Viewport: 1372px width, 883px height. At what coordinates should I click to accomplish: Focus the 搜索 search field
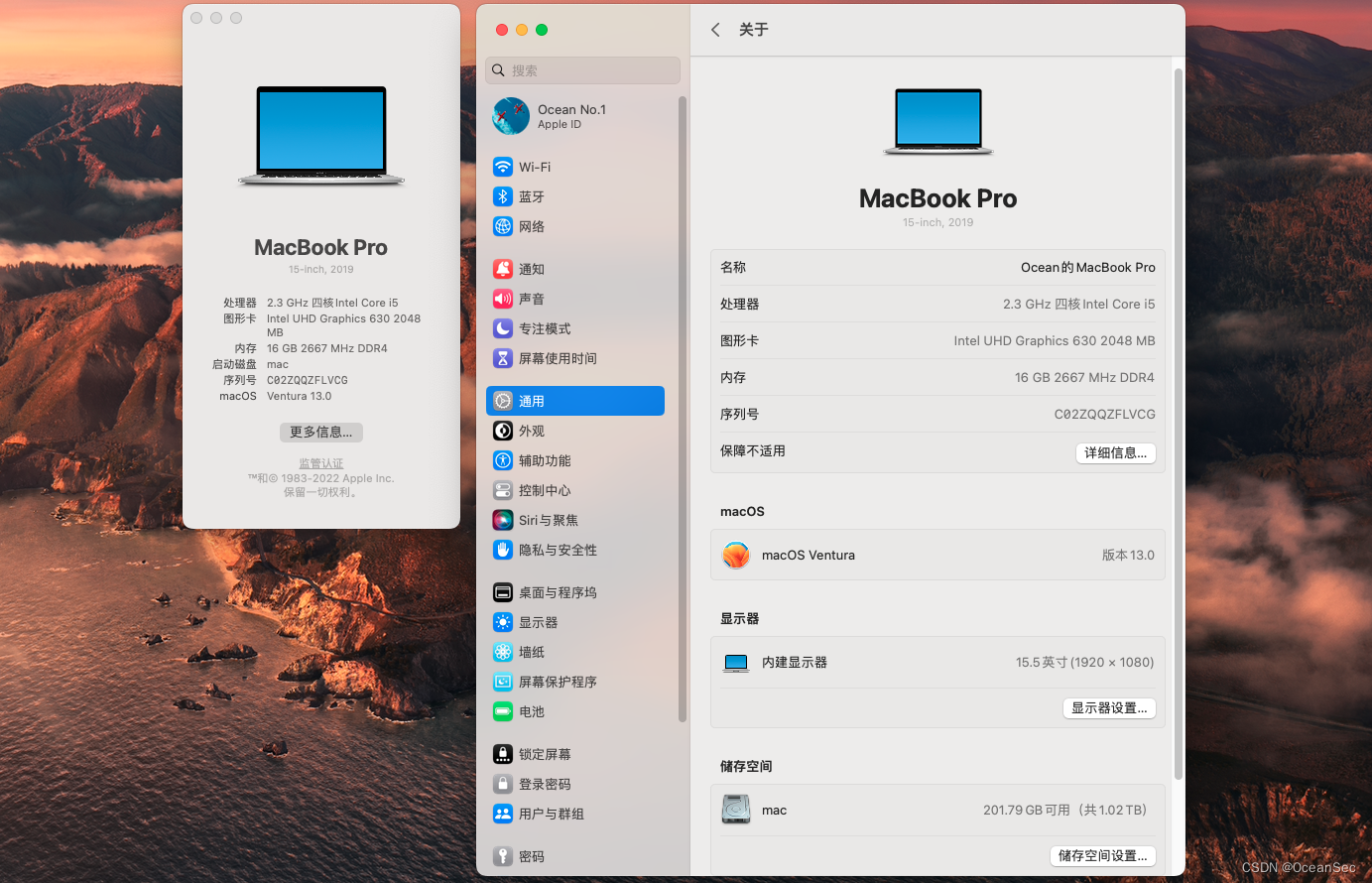(x=583, y=70)
